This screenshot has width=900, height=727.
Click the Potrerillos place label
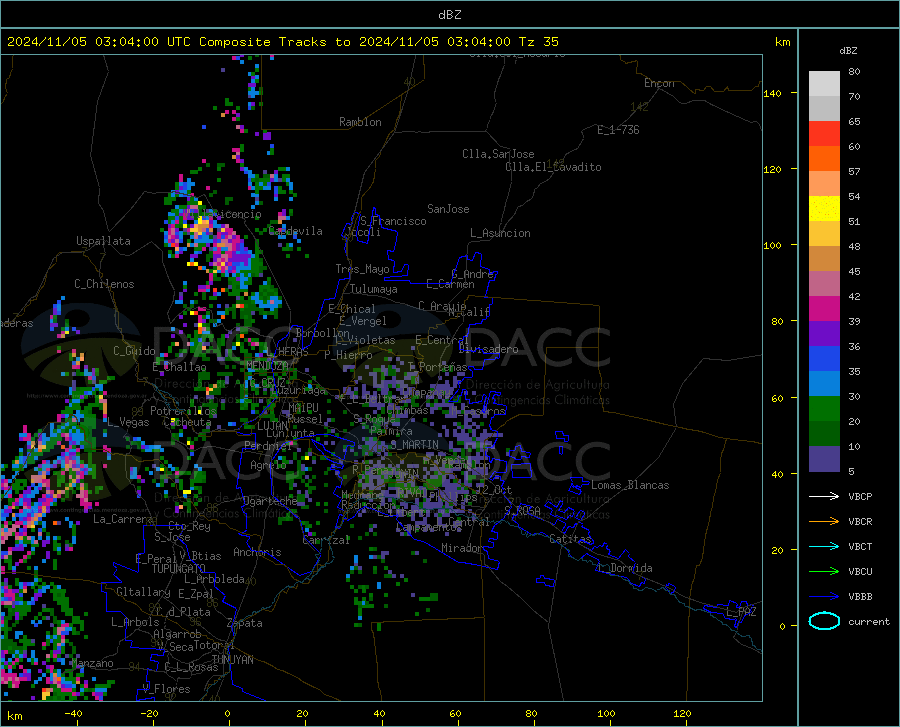click(183, 411)
